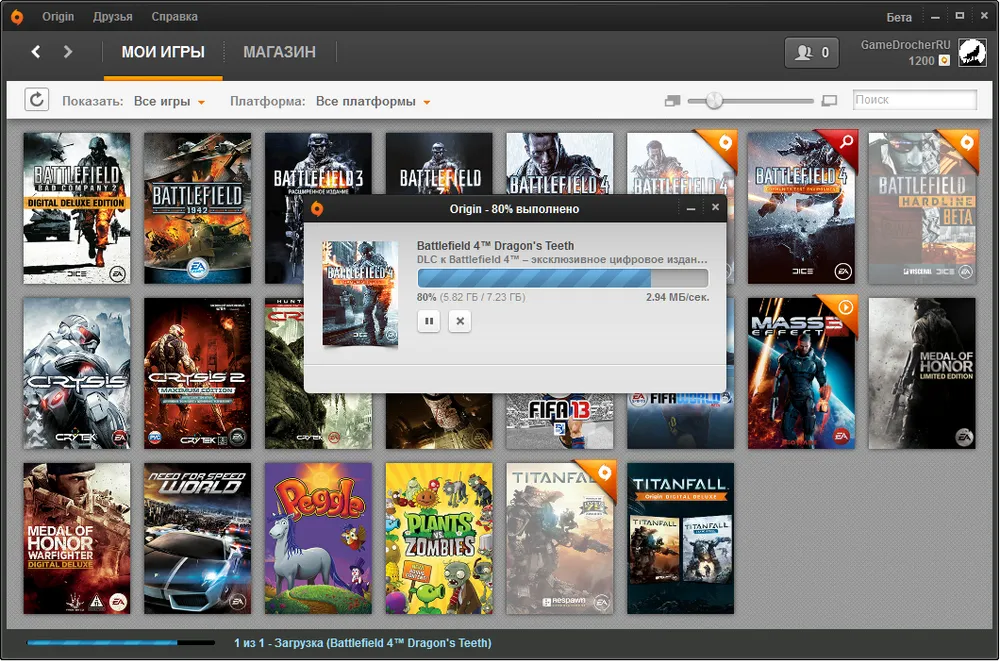Click the Origin logo in title bar
The height and width of the screenshot is (661, 1000).
pos(16,17)
